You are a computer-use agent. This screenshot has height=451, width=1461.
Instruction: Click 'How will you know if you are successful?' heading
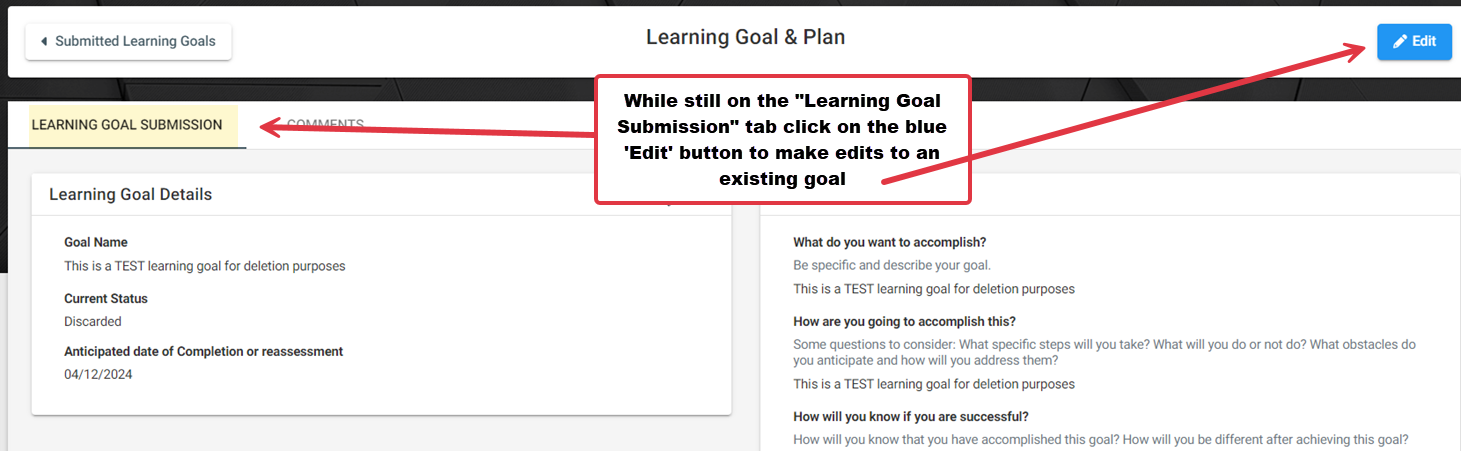(x=911, y=416)
